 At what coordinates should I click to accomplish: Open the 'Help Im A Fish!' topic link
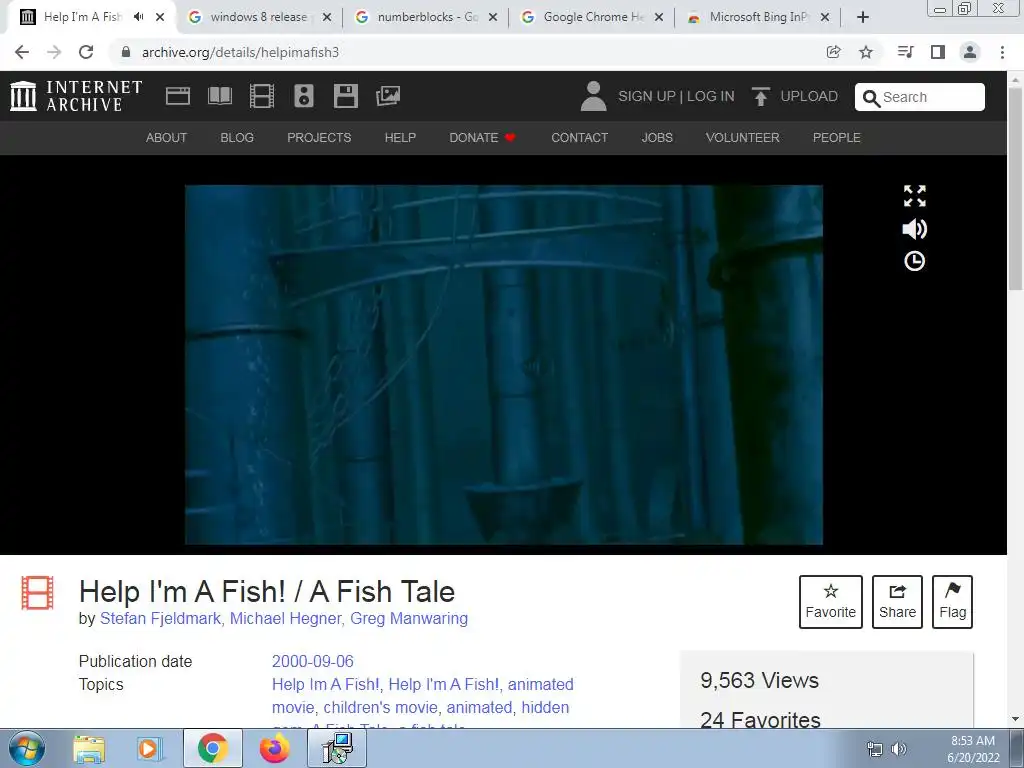[325, 684]
